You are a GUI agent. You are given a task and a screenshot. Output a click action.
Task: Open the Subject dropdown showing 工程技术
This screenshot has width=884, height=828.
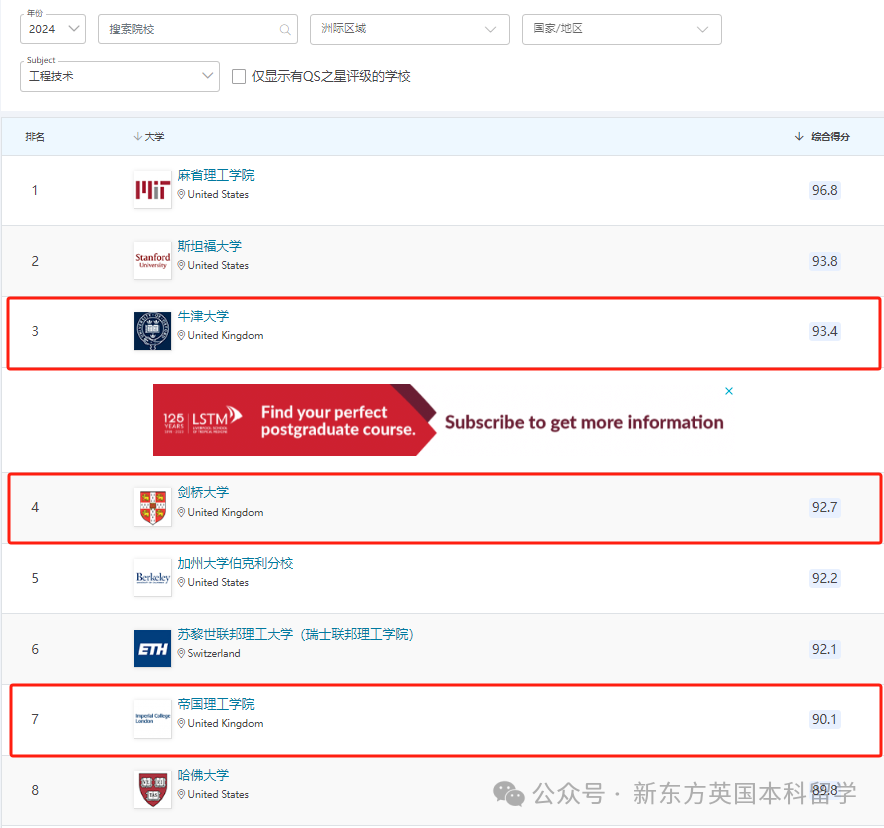(120, 76)
